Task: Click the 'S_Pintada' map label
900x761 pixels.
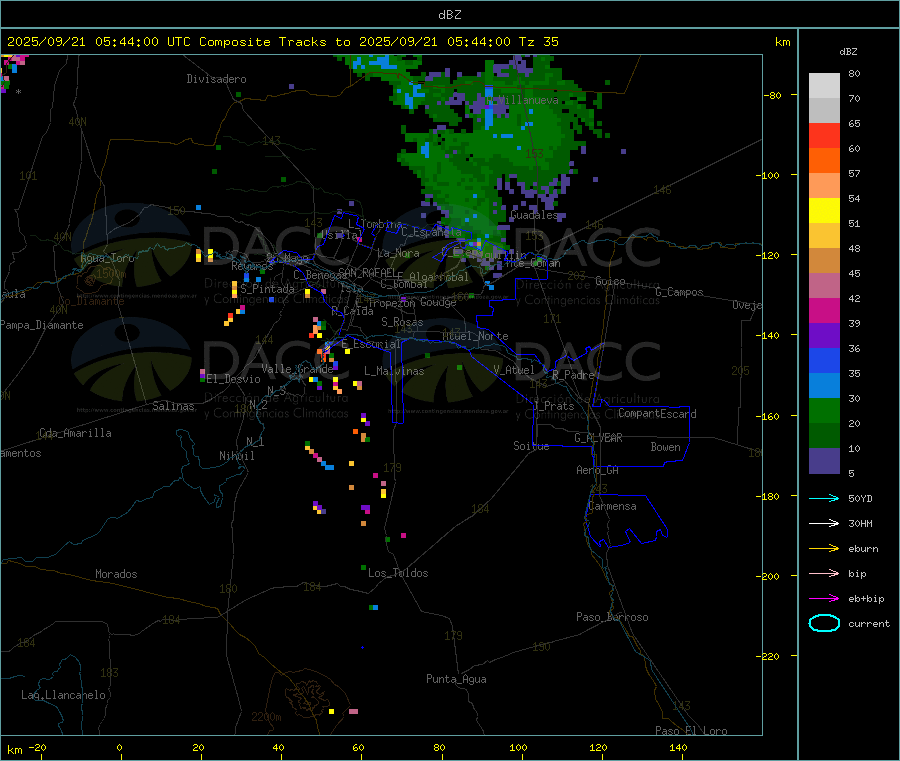Action: [267, 289]
